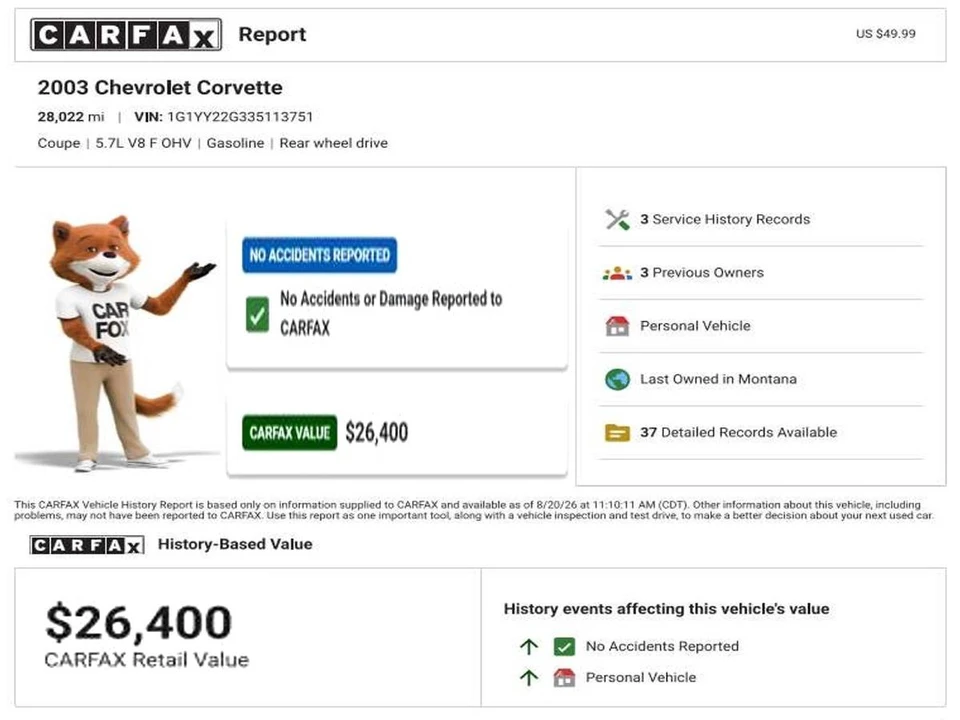Viewport: 960px width, 720px height.
Task: Click the CAR FOX mascot image
Action: click(118, 343)
